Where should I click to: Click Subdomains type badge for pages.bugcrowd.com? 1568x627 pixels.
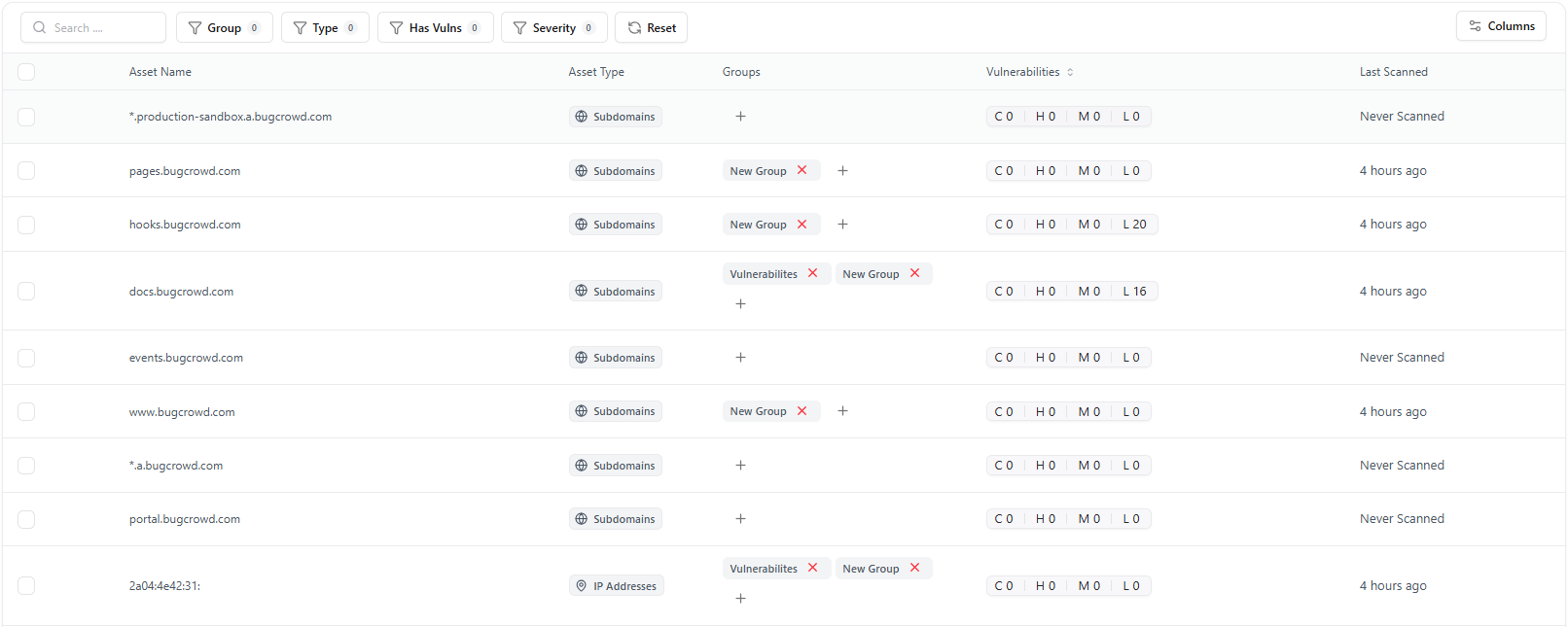click(616, 171)
